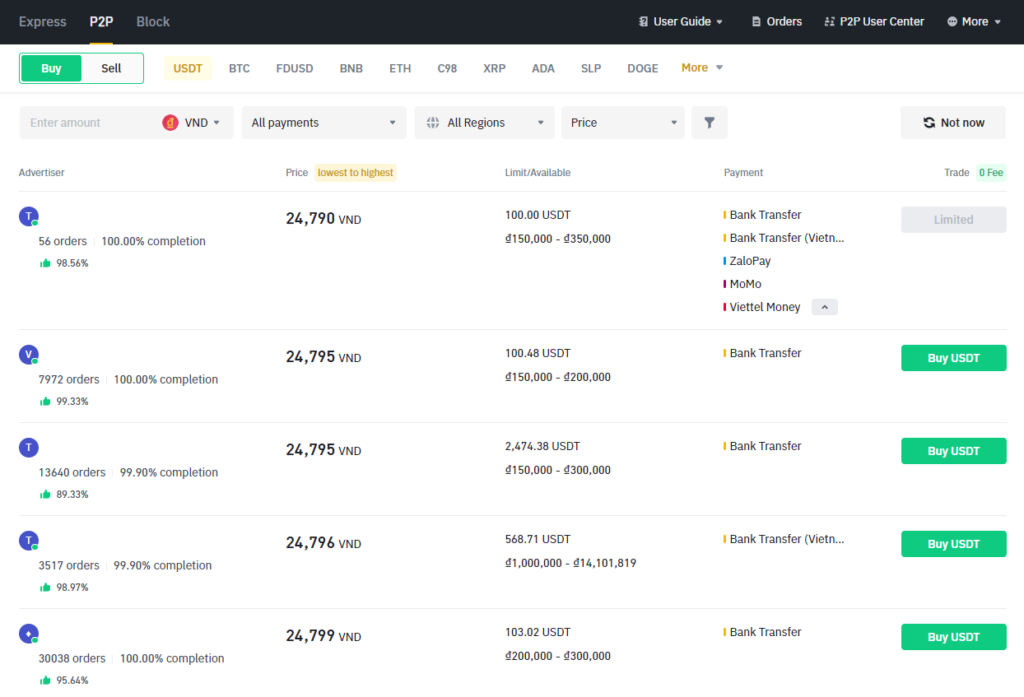Click the filter funnel icon

[x=709, y=122]
